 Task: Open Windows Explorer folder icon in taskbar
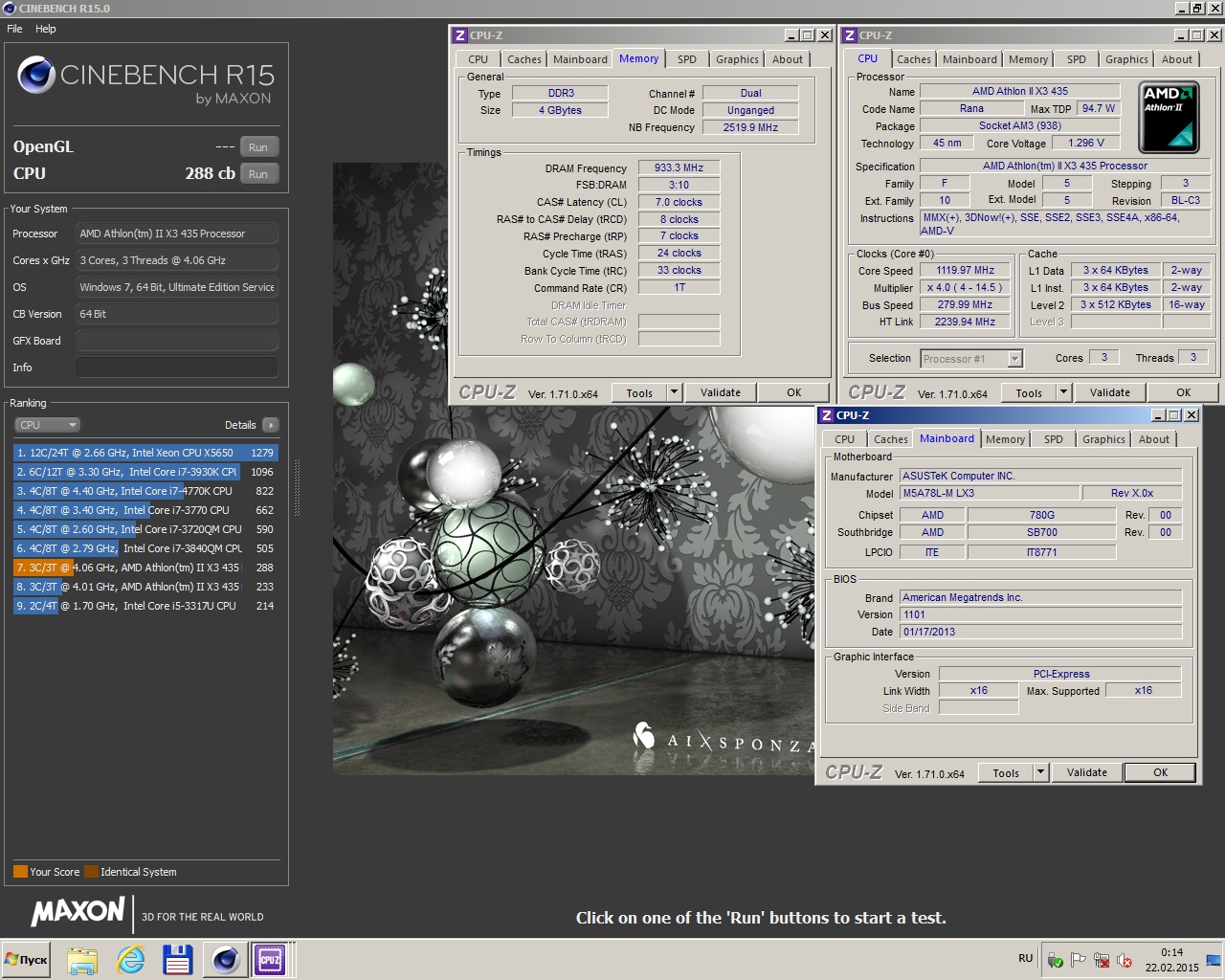pos(82,960)
